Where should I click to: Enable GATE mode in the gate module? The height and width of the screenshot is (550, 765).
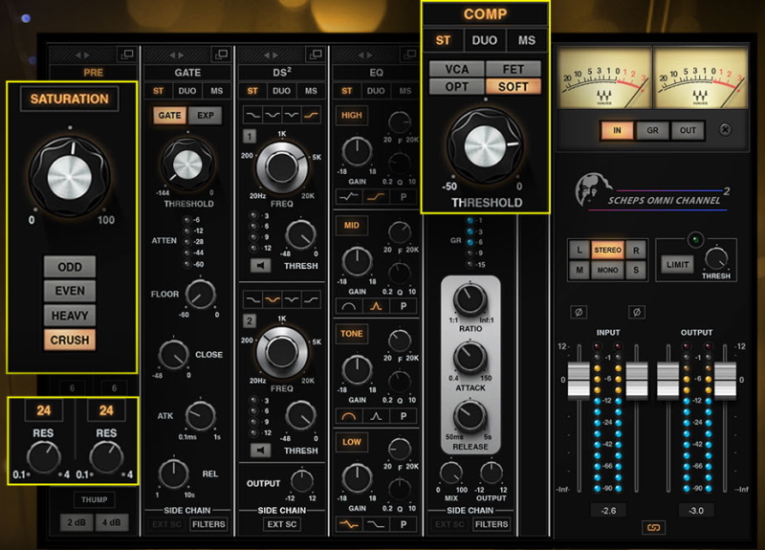click(x=169, y=116)
